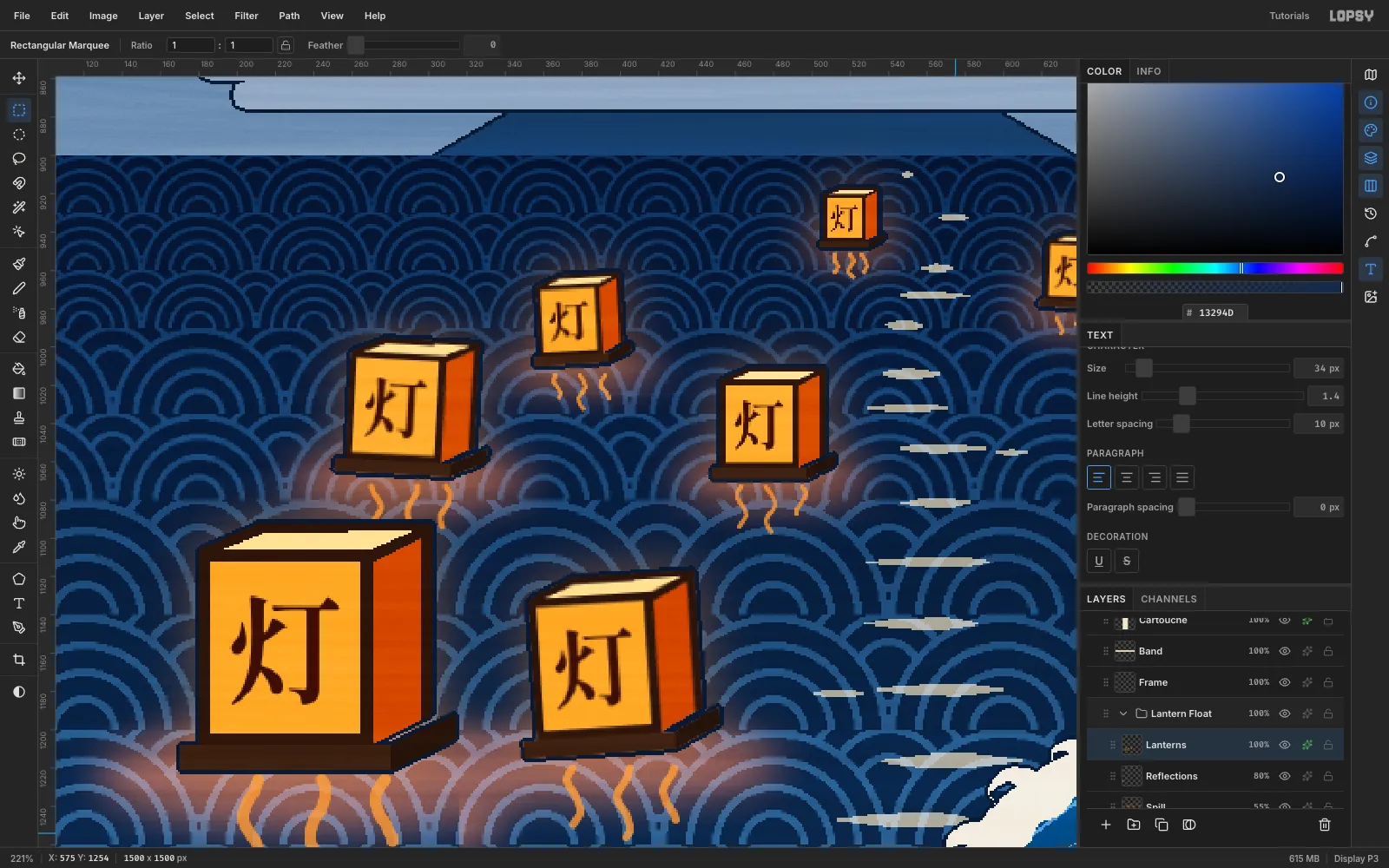Click the hex color input field
The image size is (1389, 868).
(x=1215, y=312)
